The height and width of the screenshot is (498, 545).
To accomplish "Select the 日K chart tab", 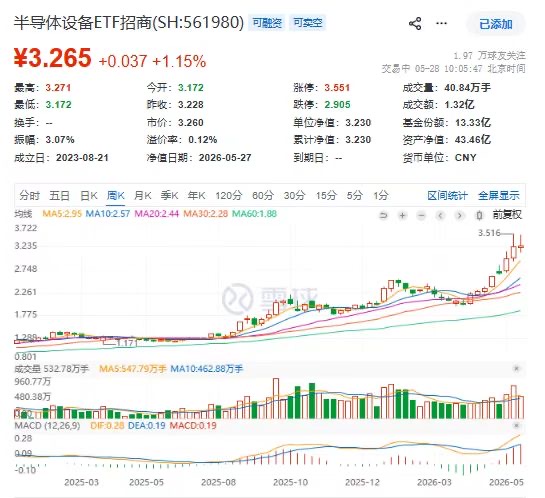I will [89, 195].
